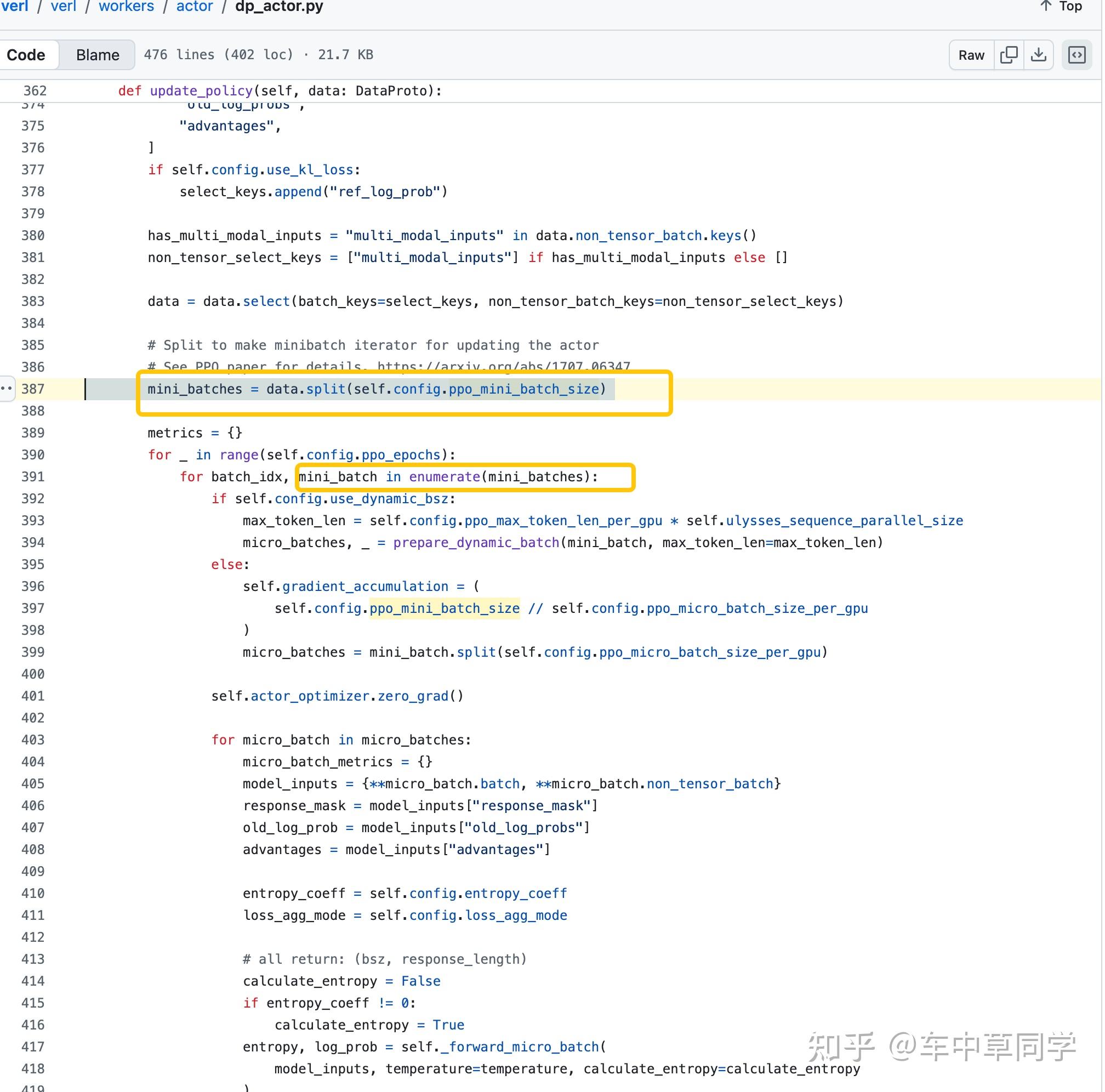Open the workers breadcrumb link
The image size is (1105, 1092).
point(127,6)
